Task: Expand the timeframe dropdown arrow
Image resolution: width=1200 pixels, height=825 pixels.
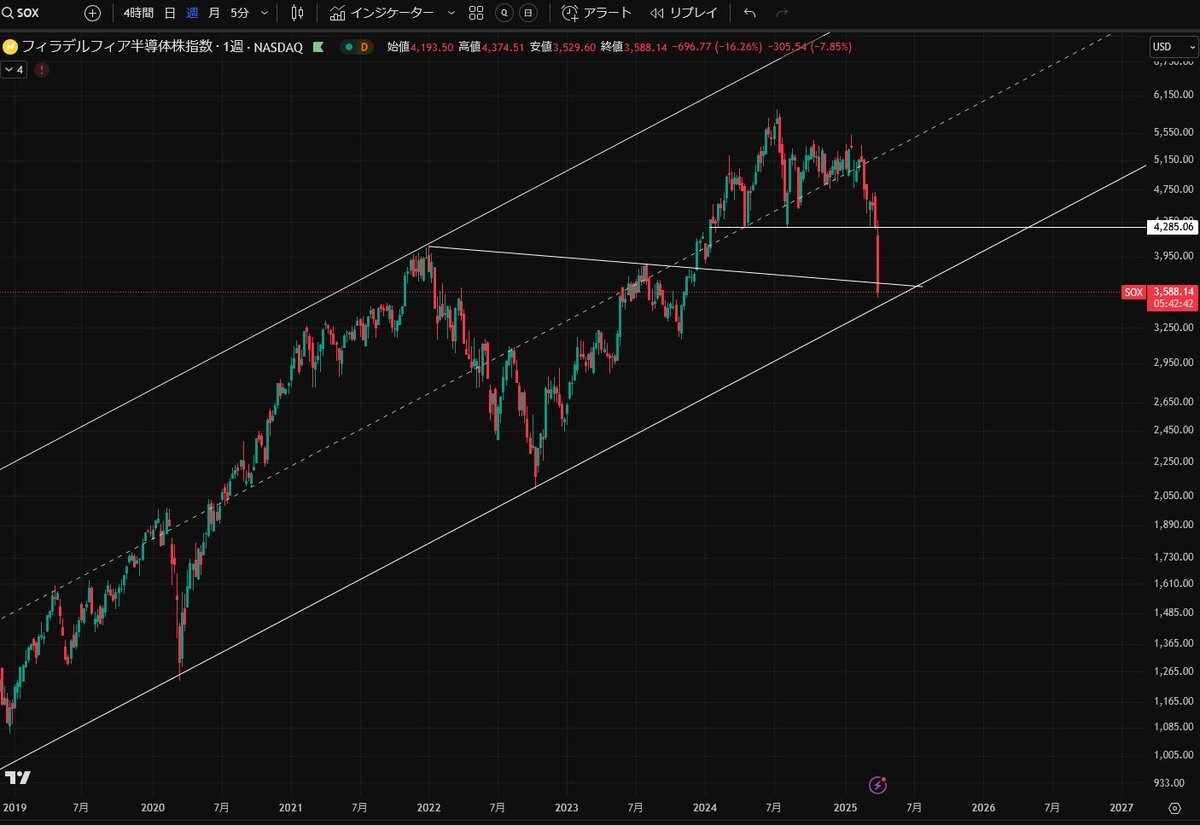Action: [x=264, y=13]
